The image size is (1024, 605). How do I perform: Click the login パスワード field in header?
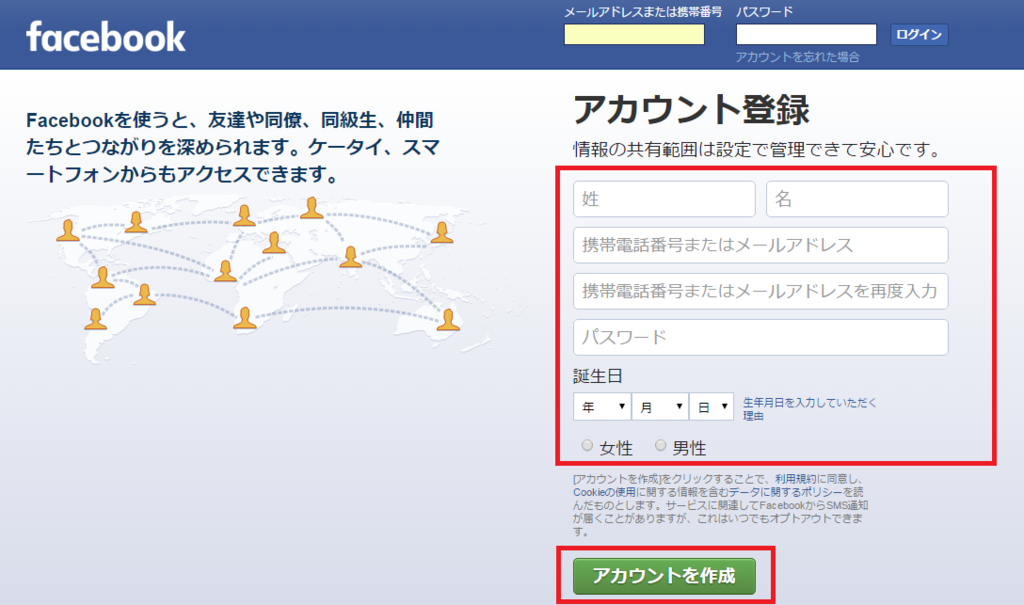[x=806, y=34]
